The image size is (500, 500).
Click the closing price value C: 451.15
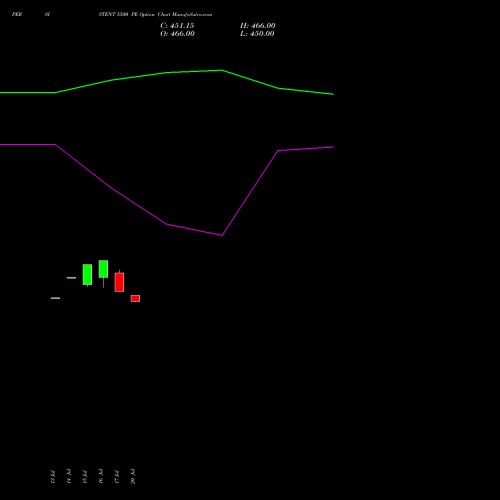pos(177,26)
